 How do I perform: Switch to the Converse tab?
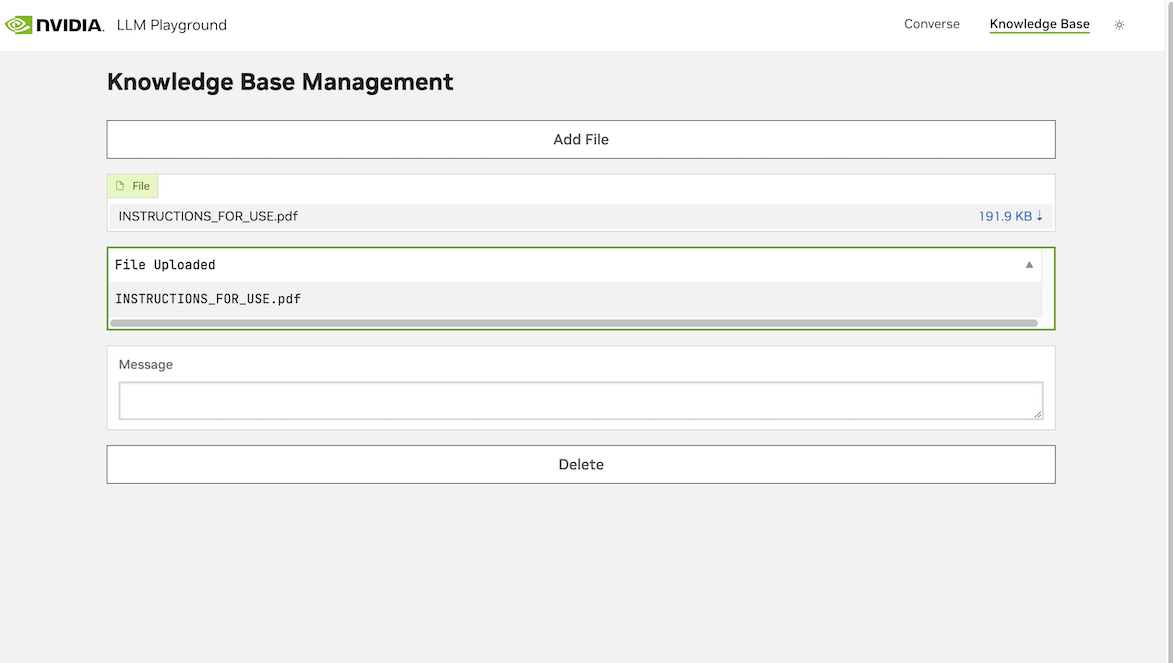click(x=931, y=24)
